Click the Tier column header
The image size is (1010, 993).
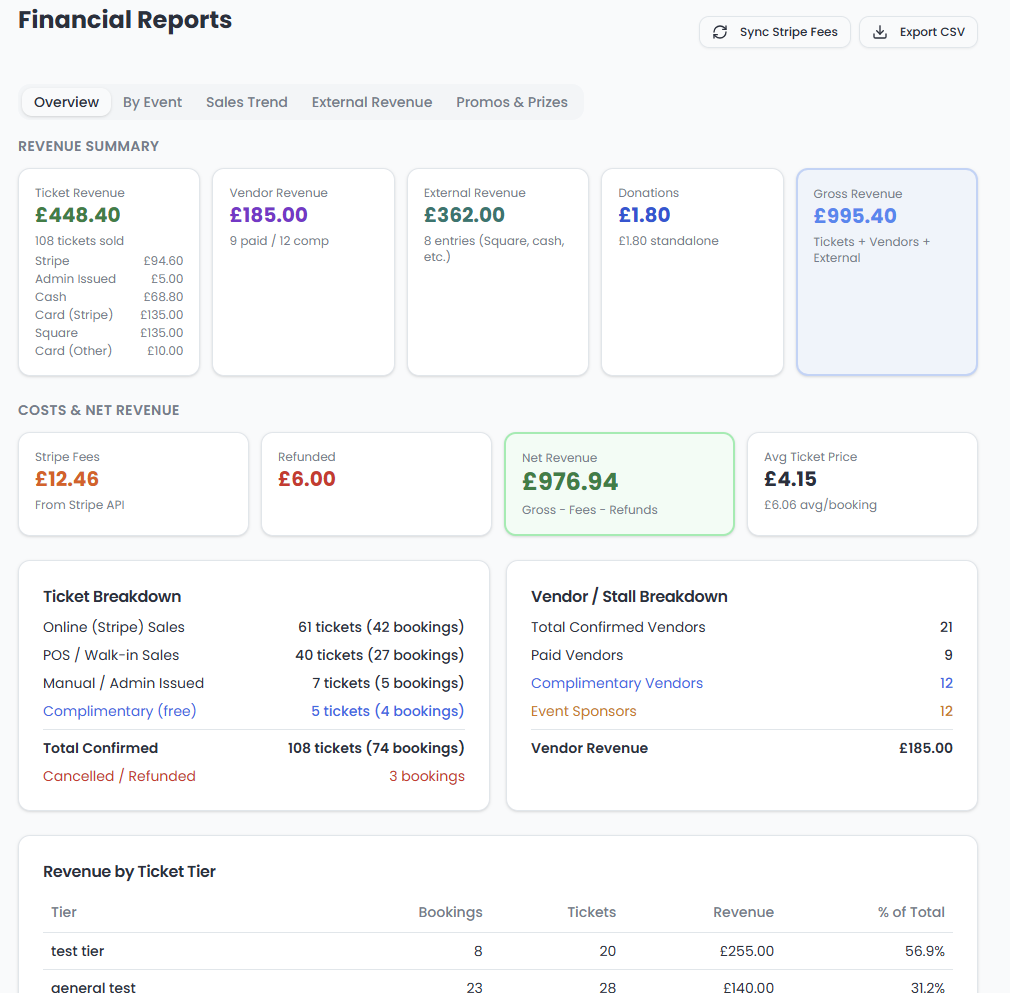click(x=64, y=913)
